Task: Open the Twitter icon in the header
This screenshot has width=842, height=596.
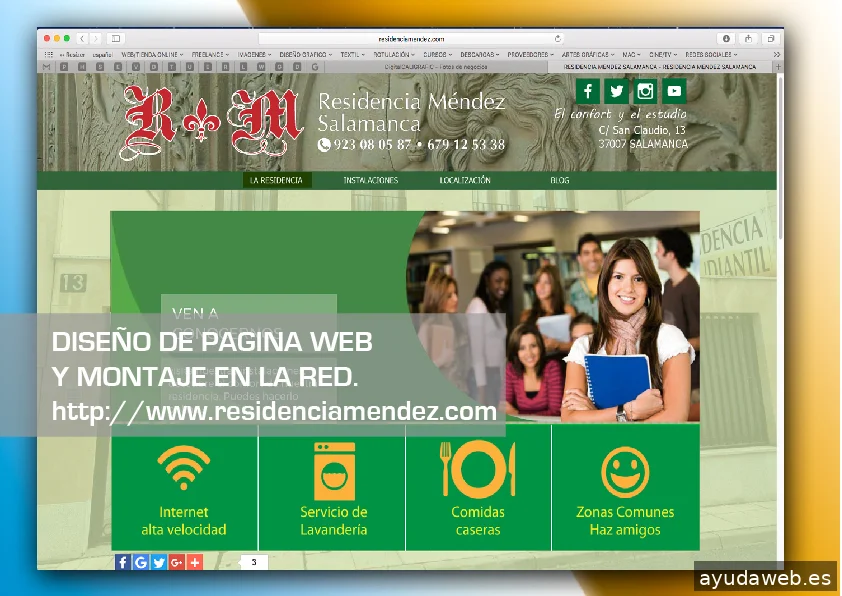Action: (x=616, y=92)
